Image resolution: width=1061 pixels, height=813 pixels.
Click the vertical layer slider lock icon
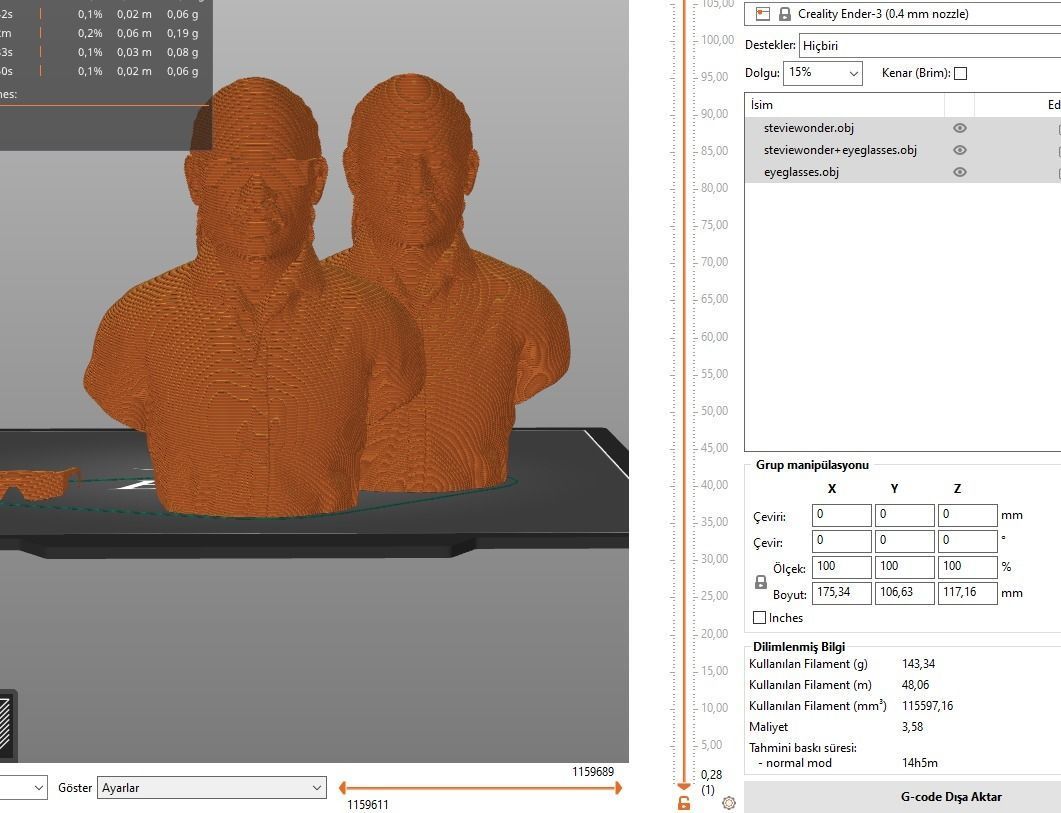[x=684, y=803]
